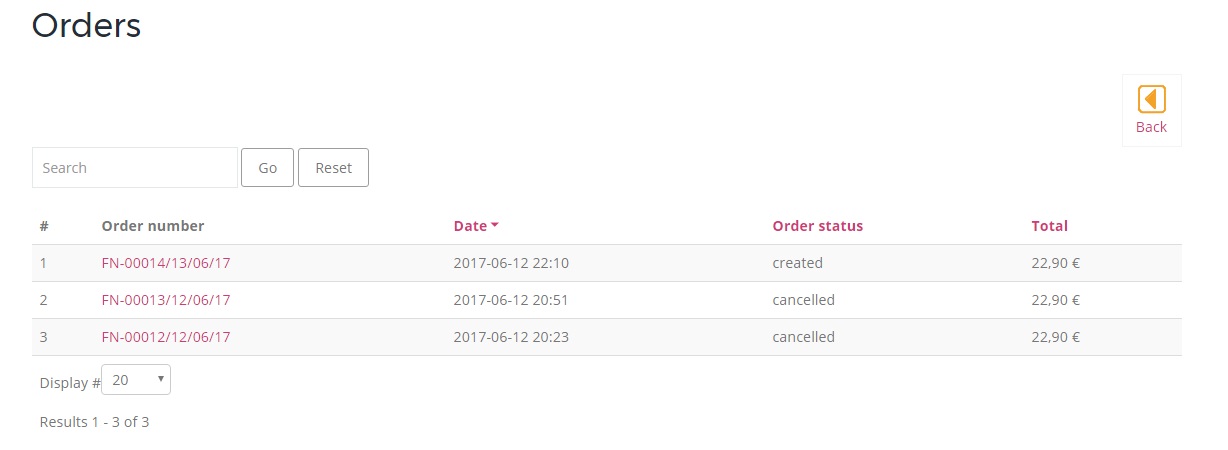Screen dimensions: 1228x450
Task: Select the 'created' status cell
Action: (x=797, y=263)
